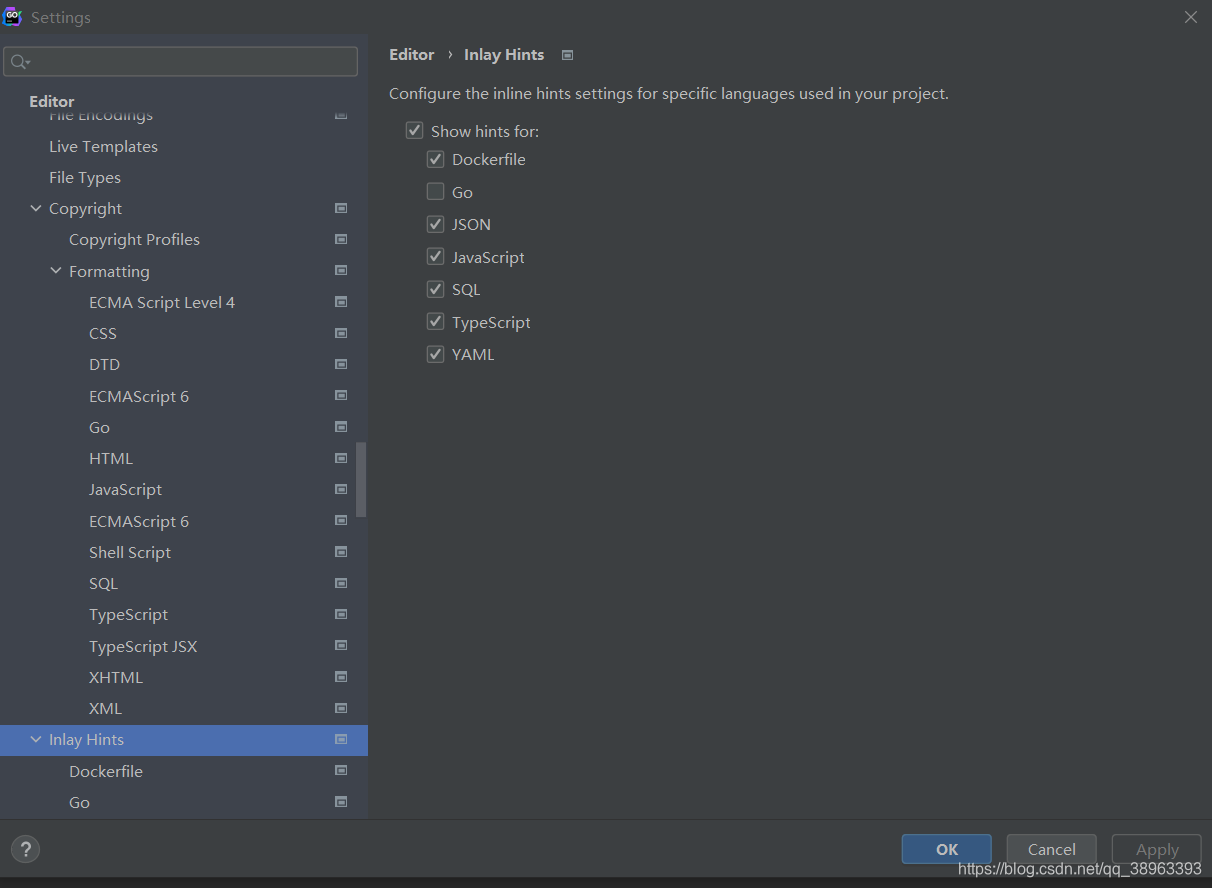Select Copyright Profiles in tree
Image resolution: width=1212 pixels, height=888 pixels.
click(134, 239)
